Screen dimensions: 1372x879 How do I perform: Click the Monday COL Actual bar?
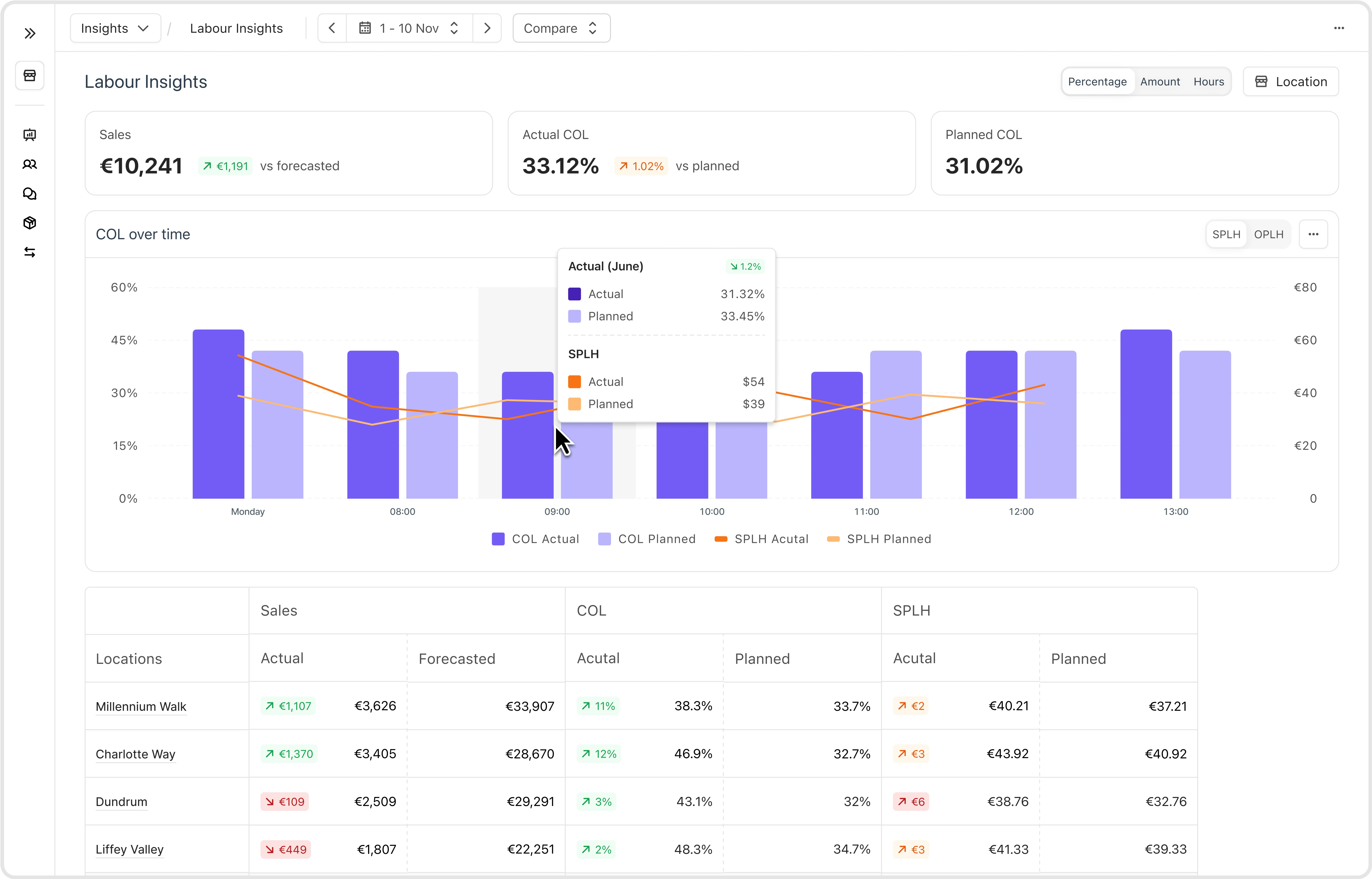pyautogui.click(x=218, y=414)
